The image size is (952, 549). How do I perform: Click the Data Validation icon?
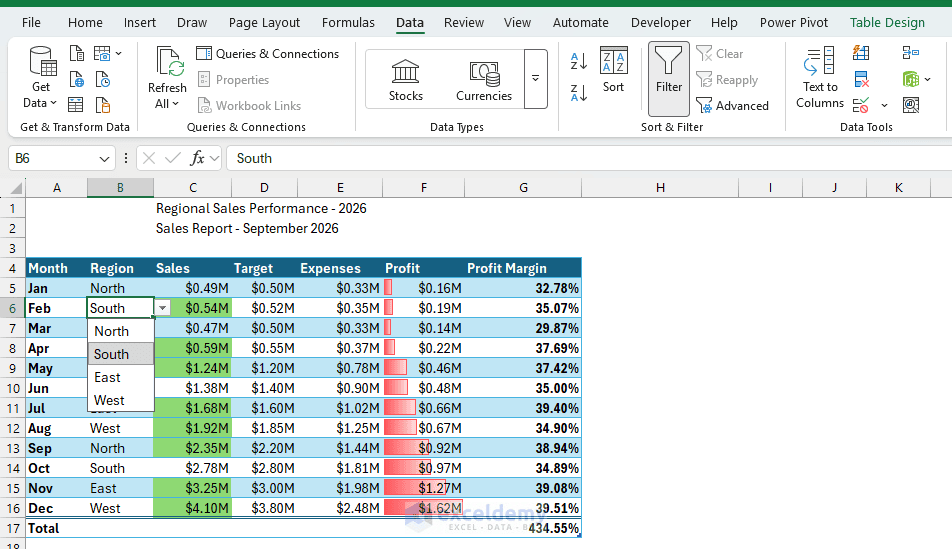pos(861,106)
